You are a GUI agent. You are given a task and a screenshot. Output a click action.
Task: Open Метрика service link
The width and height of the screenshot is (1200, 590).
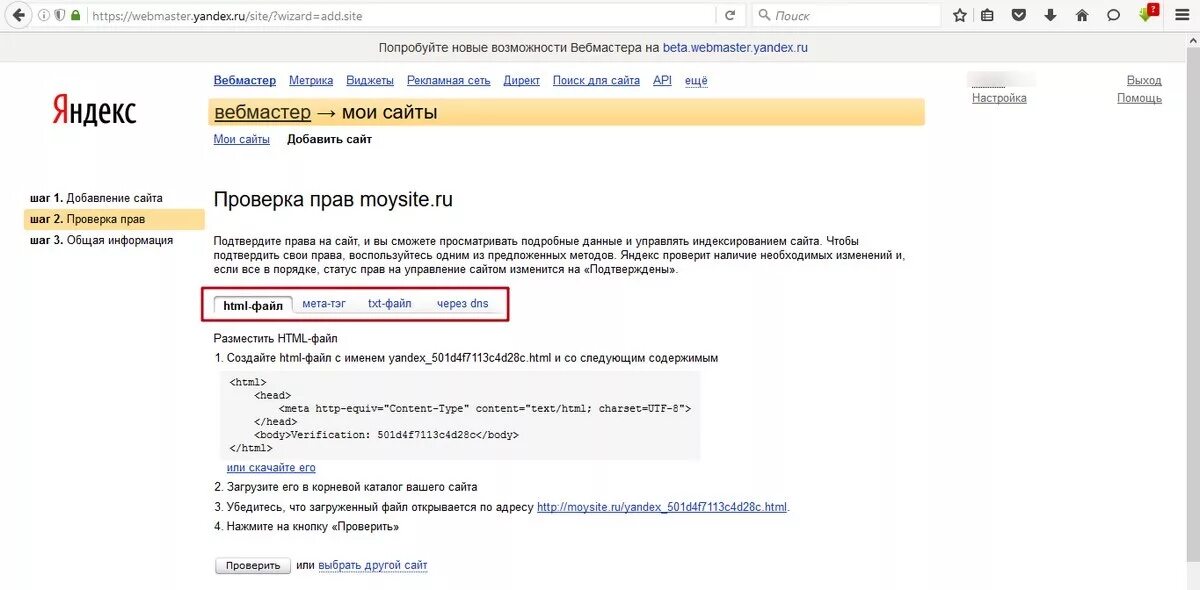click(311, 80)
